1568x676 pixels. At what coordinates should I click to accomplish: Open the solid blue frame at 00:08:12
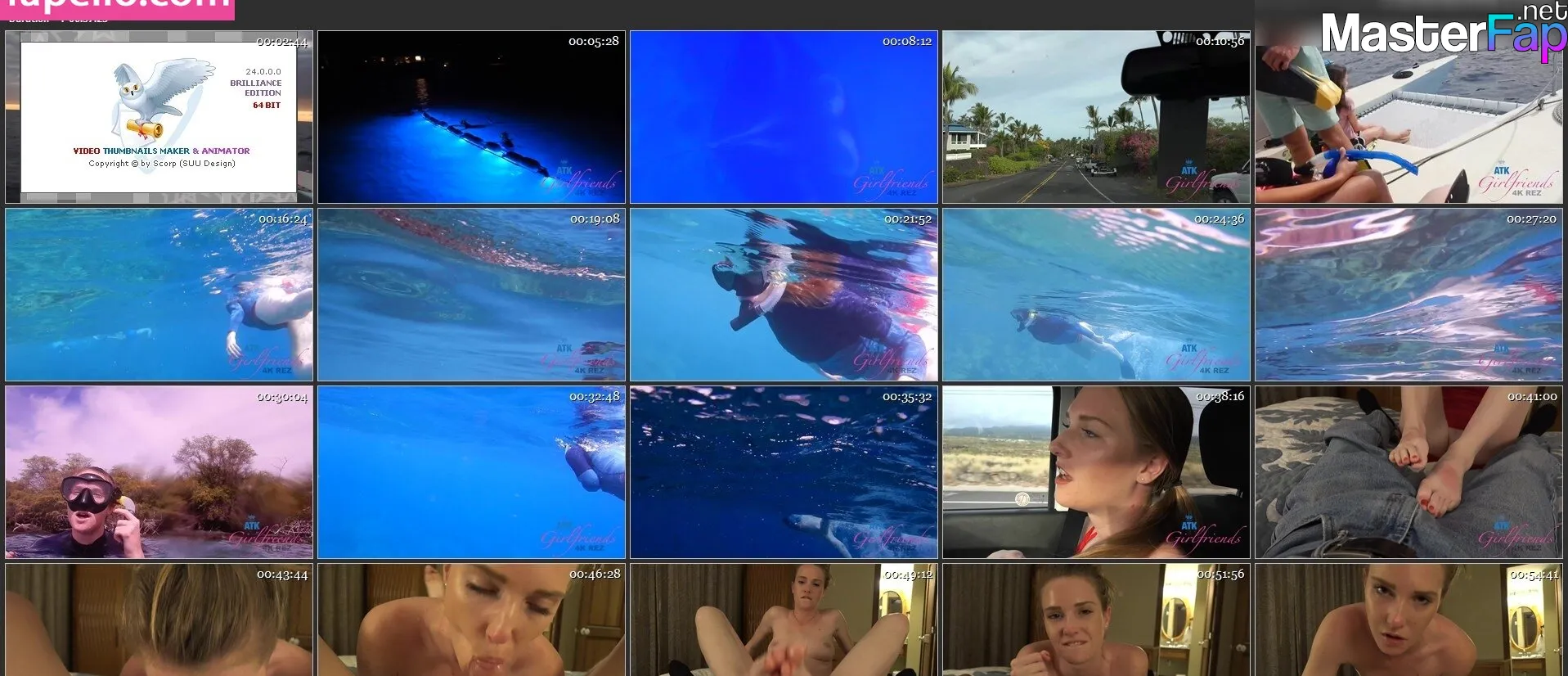pos(784,117)
